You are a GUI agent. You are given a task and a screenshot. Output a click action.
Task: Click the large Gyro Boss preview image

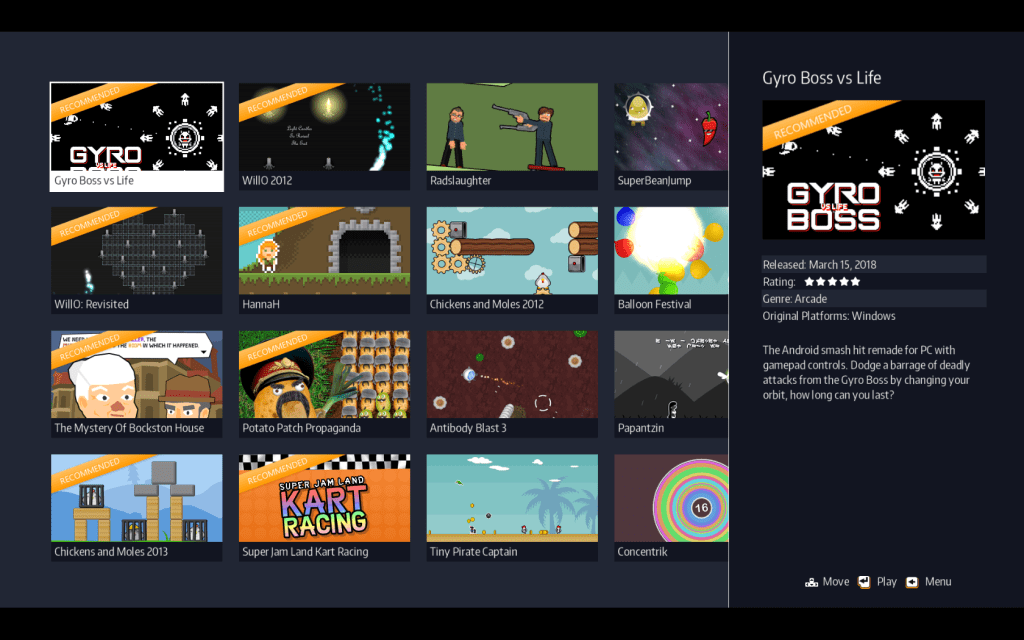pyautogui.click(x=873, y=169)
